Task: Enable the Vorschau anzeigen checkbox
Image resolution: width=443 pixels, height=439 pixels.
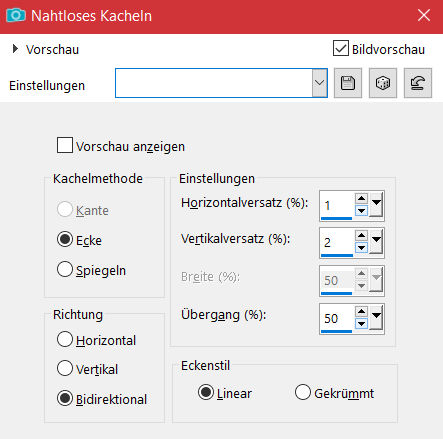Action: coord(65,145)
